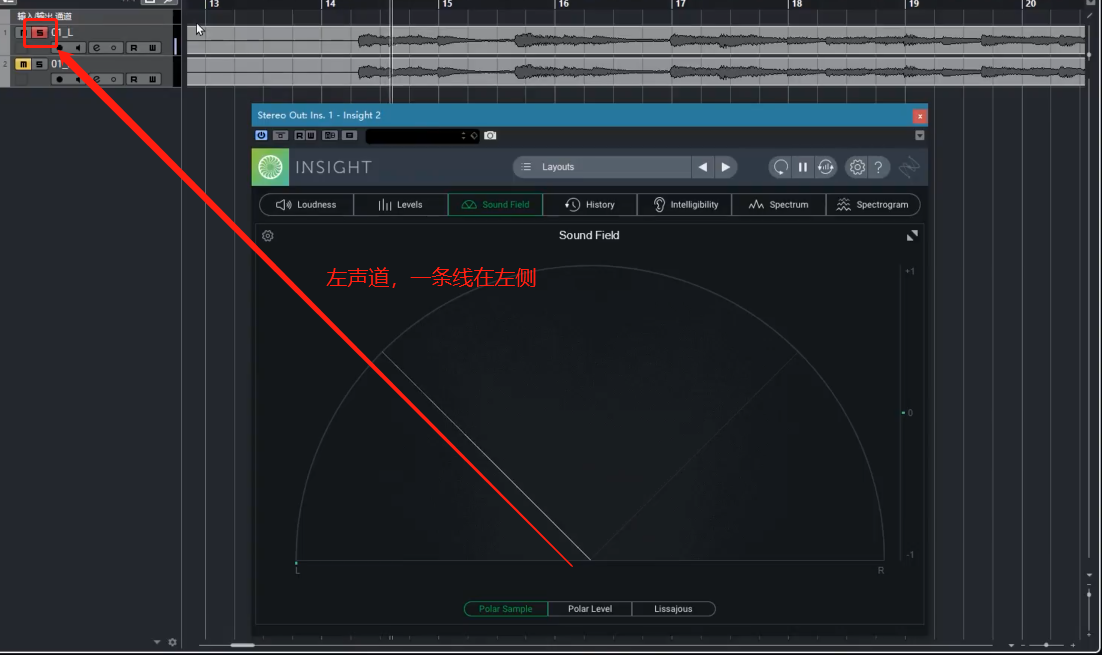Click the reset meters circular arrow icon
The width and height of the screenshot is (1102, 655).
(781, 167)
